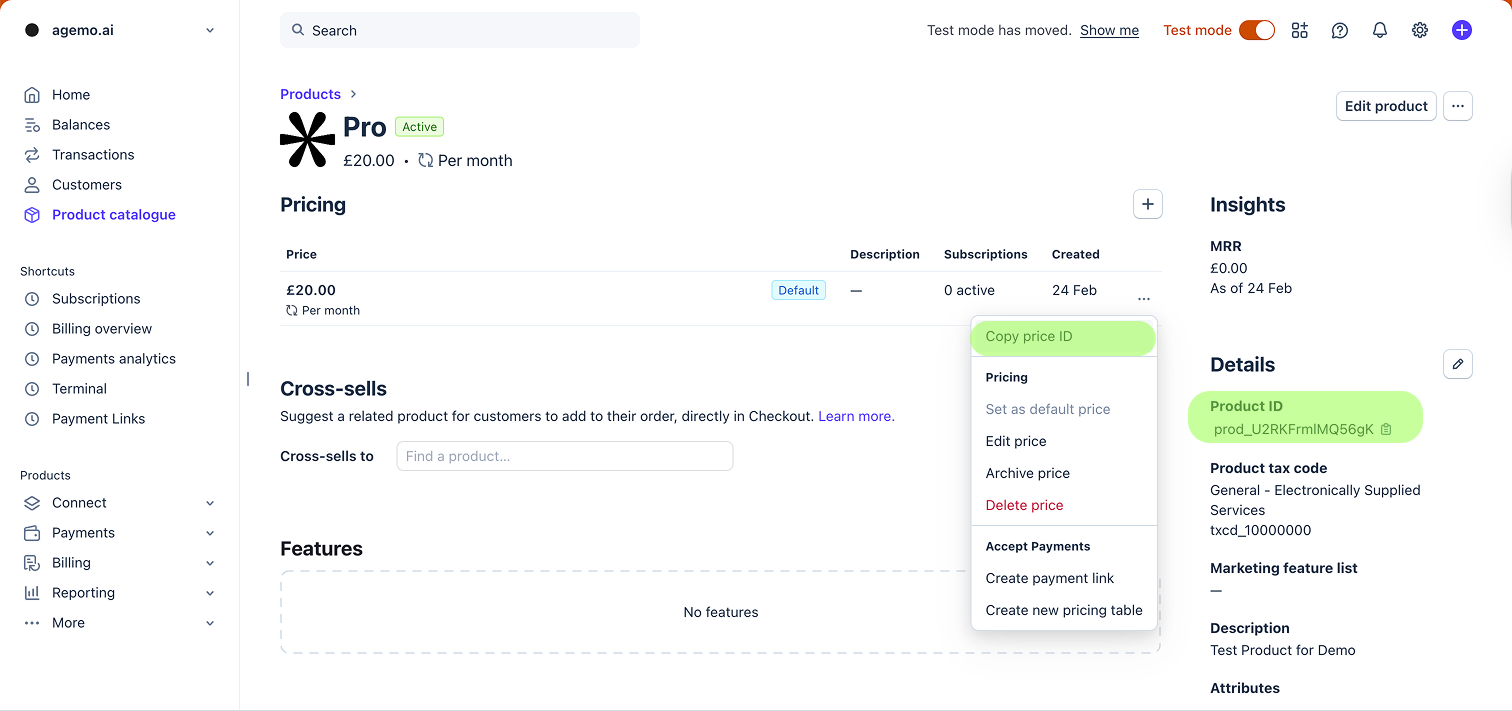Expand the Connect section in sidebar
This screenshot has height=711, width=1512.
point(210,503)
